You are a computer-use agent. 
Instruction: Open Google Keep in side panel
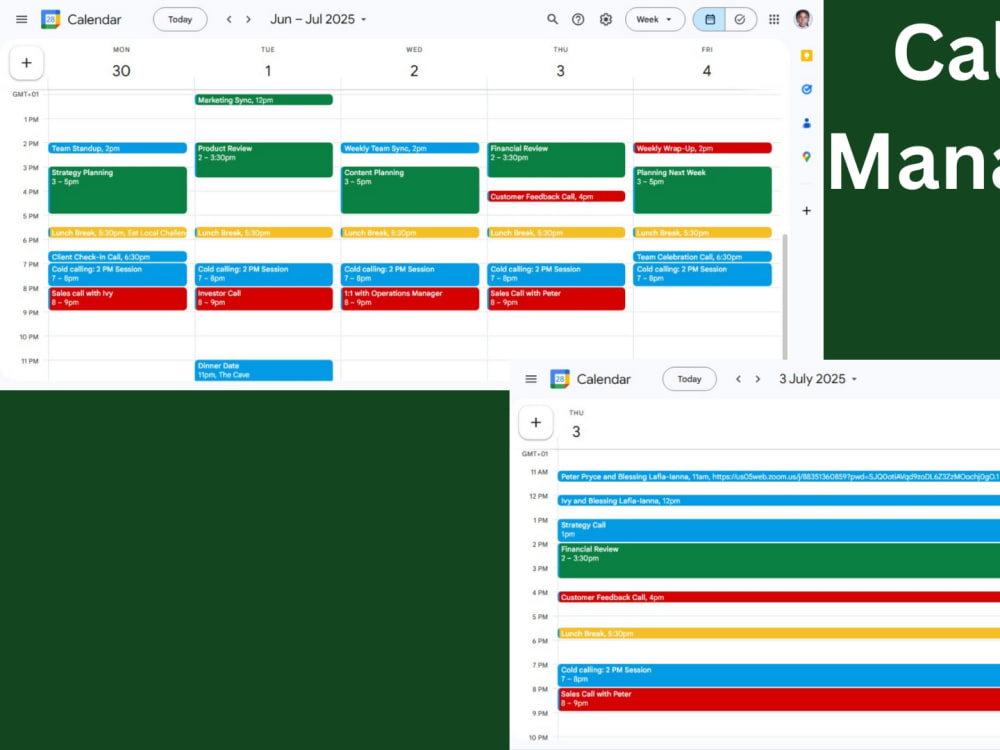(806, 56)
